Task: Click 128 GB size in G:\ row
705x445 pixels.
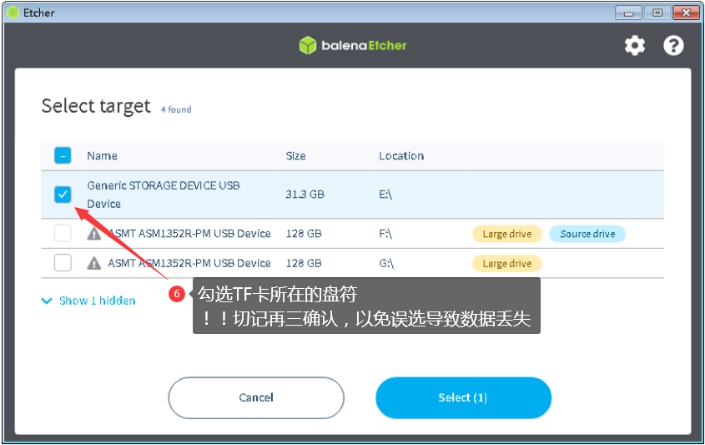Action: tap(303, 263)
